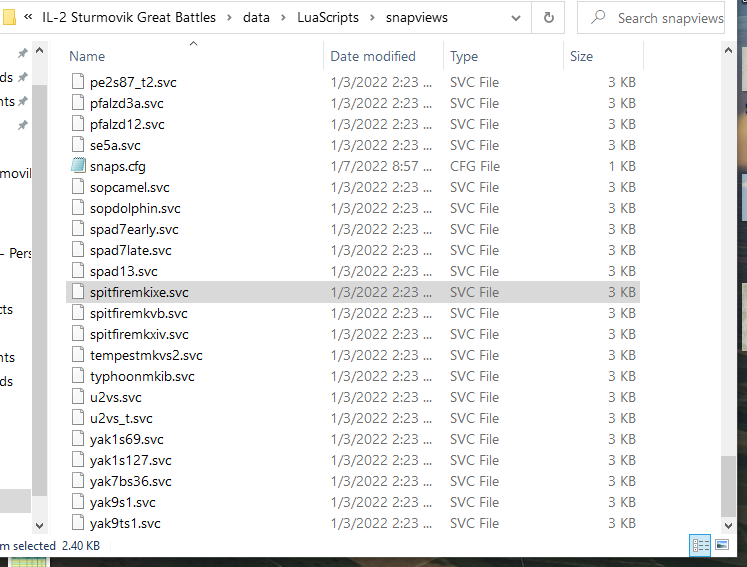Navigate to the data breadcrumb folder
Viewport: 747px width, 567px height.
pyautogui.click(x=256, y=18)
